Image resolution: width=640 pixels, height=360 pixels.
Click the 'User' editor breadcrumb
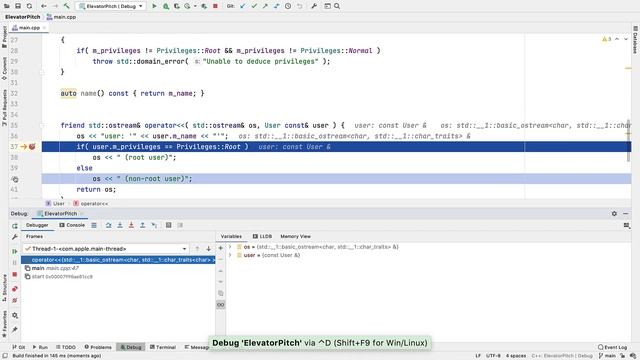pyautogui.click(x=55, y=203)
